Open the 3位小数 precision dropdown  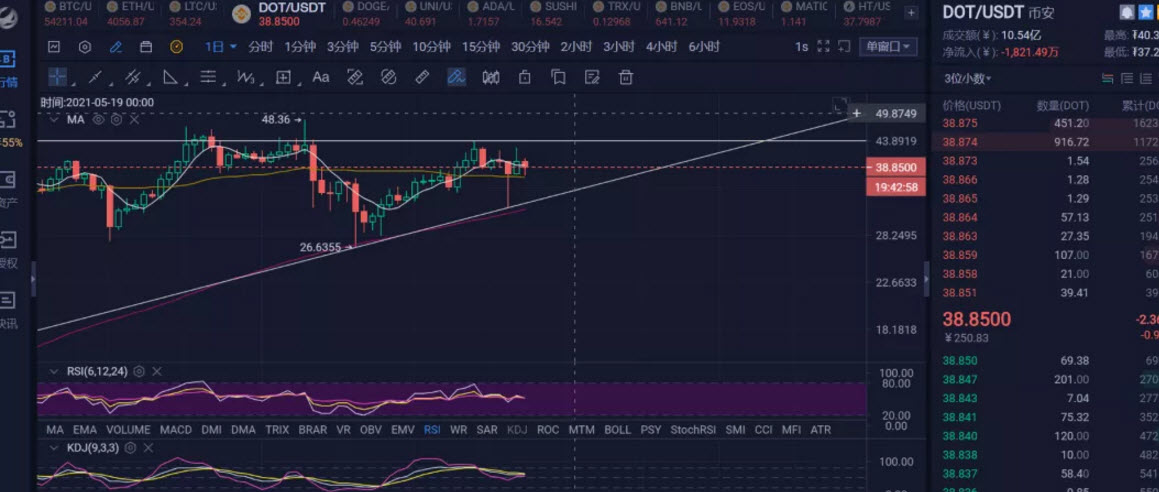pyautogui.click(x=968, y=78)
